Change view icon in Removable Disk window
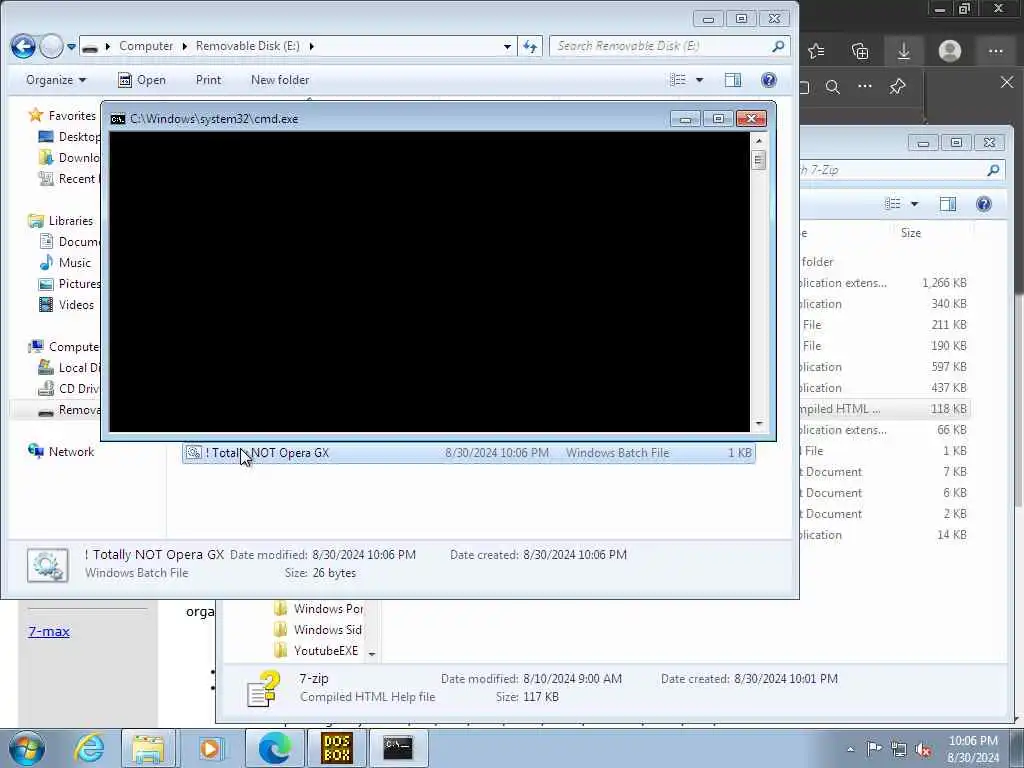 coord(679,80)
